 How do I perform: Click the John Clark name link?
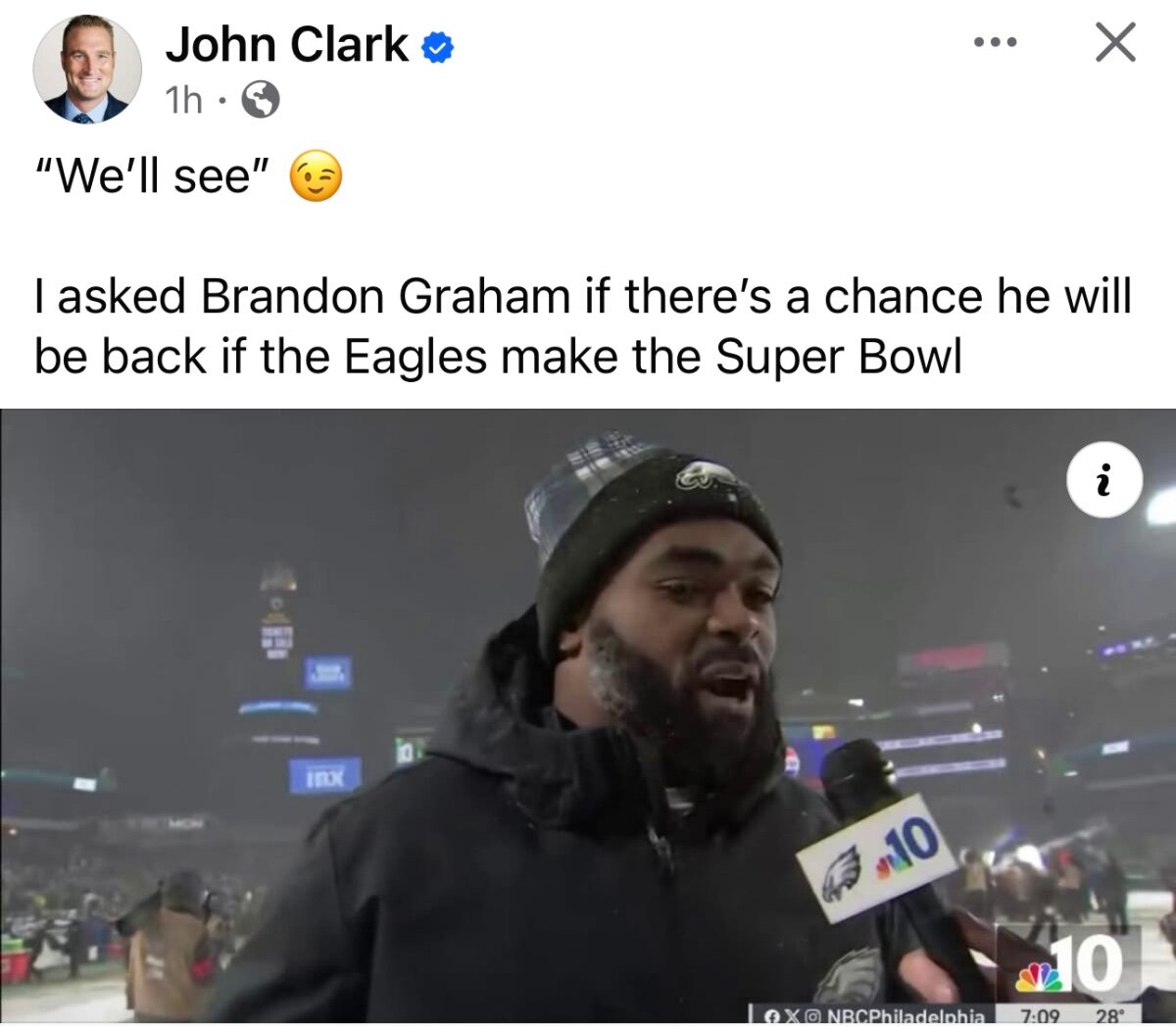click(286, 44)
